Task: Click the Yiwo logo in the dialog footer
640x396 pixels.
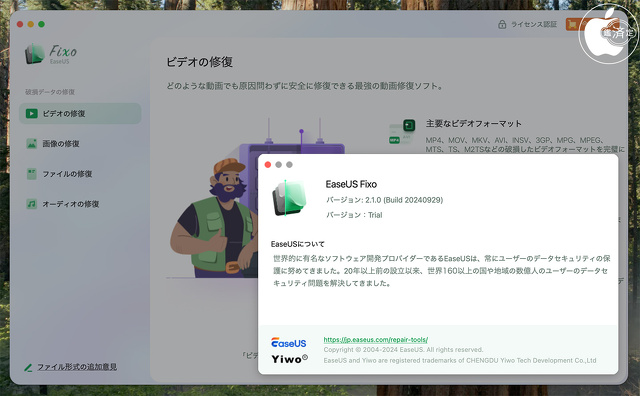Action: click(289, 359)
